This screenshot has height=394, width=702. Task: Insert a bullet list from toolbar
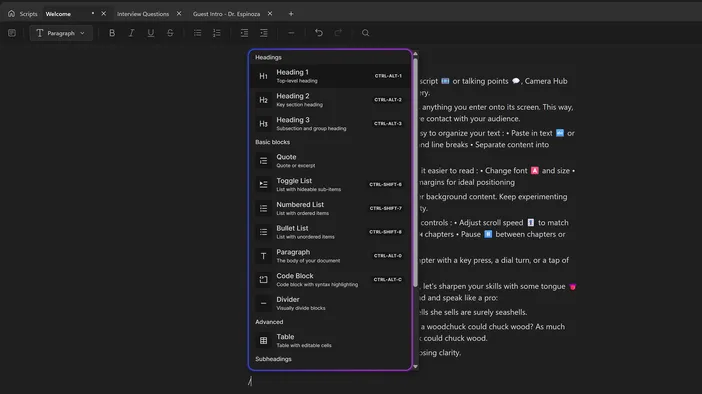pos(197,33)
